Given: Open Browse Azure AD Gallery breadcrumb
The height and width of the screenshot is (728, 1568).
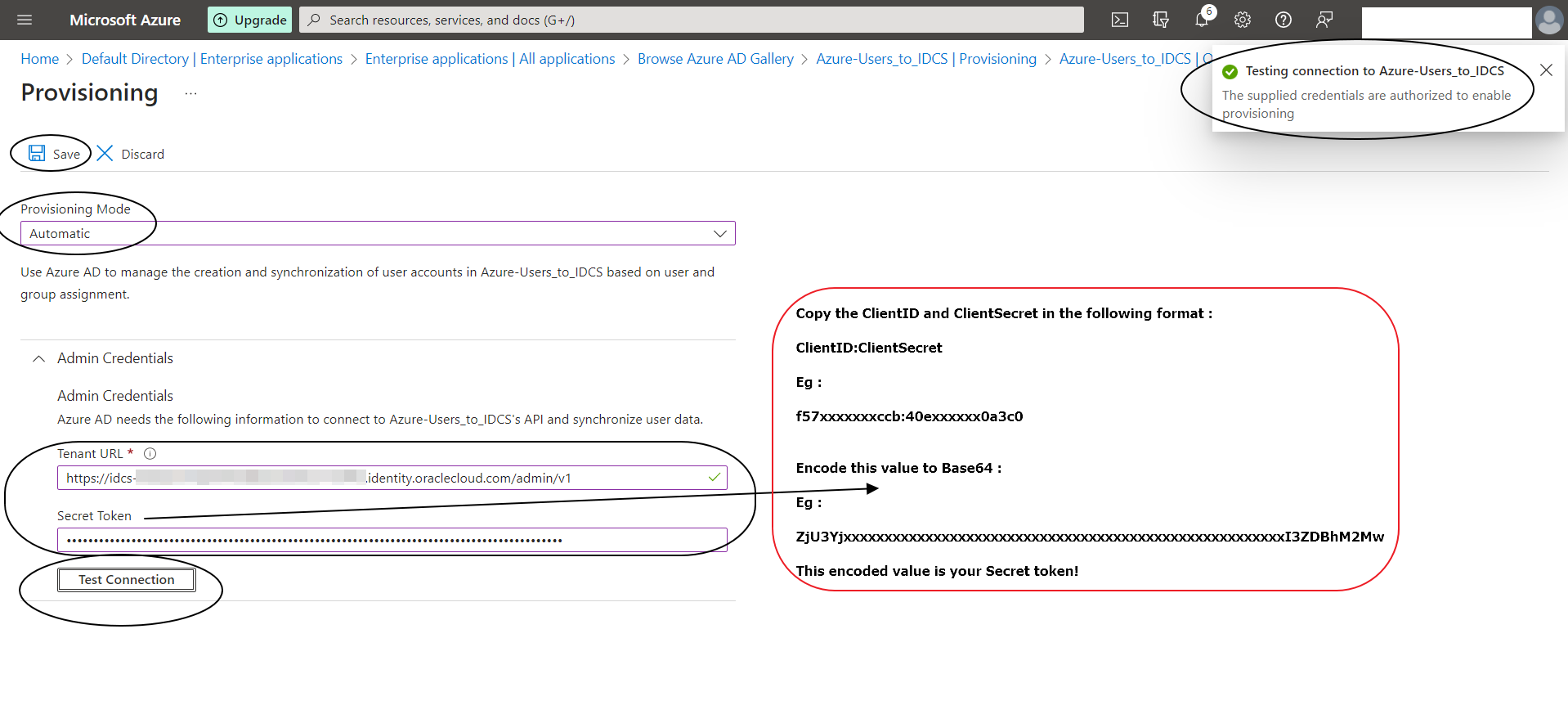Looking at the screenshot, I should [x=715, y=59].
